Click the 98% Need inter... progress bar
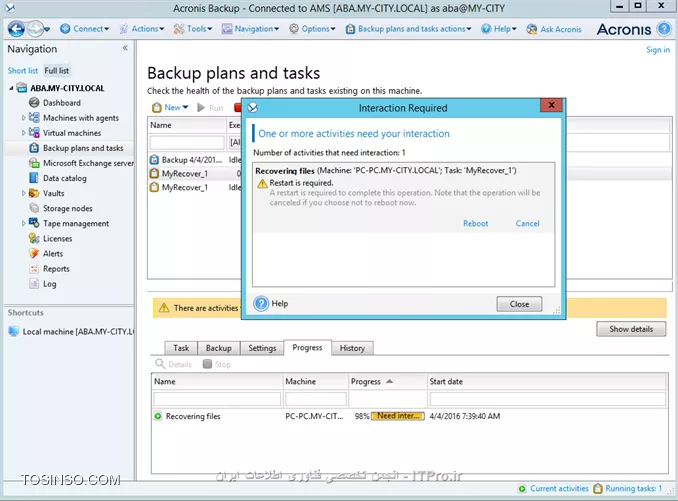The image size is (678, 501). pos(397,416)
